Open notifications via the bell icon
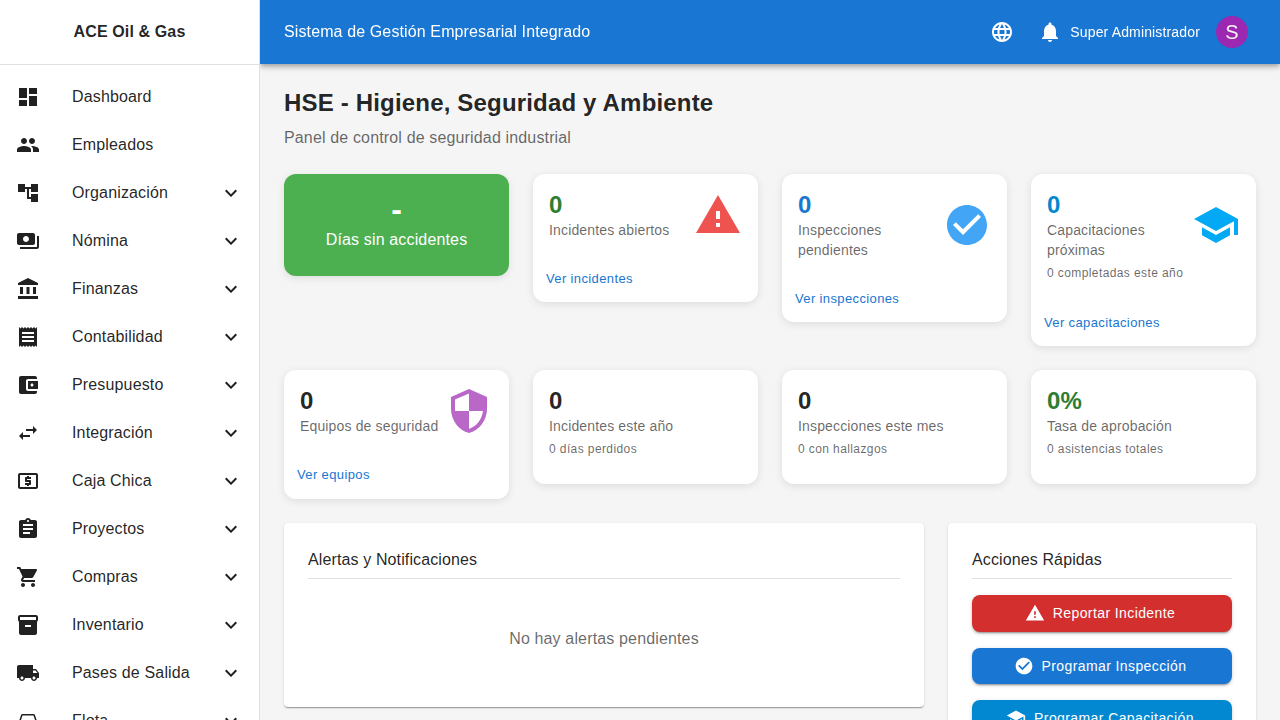The height and width of the screenshot is (720, 1280). click(x=1049, y=31)
